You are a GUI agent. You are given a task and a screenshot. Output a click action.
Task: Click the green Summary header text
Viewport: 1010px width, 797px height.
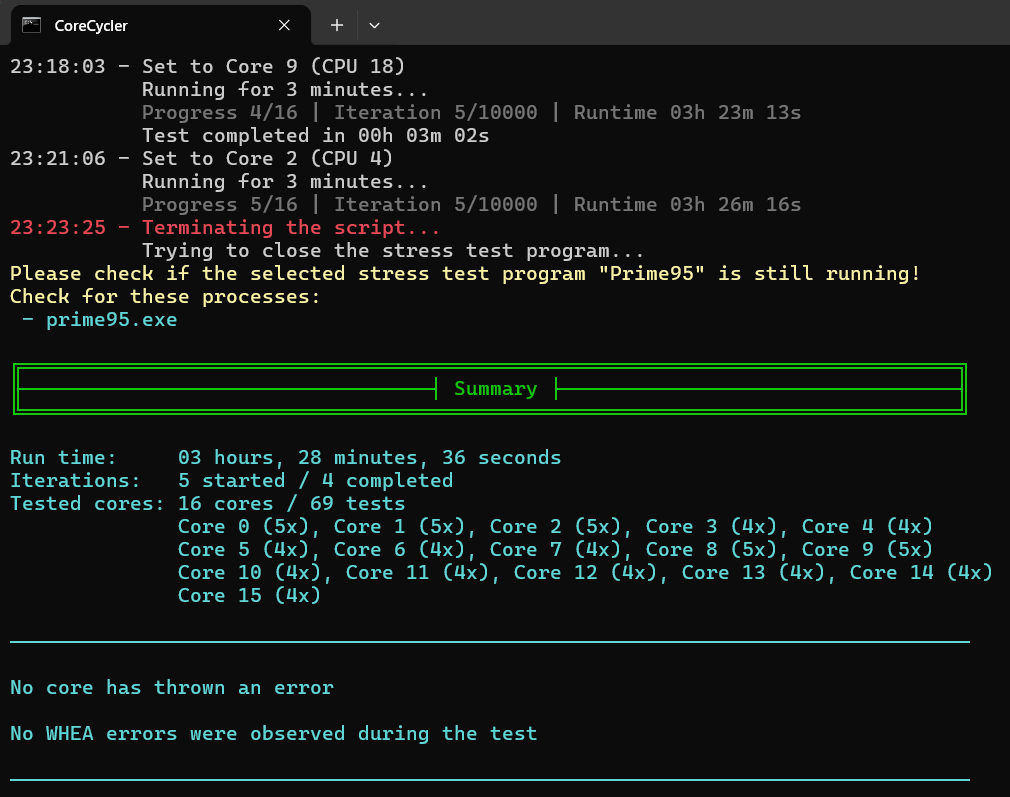click(495, 389)
